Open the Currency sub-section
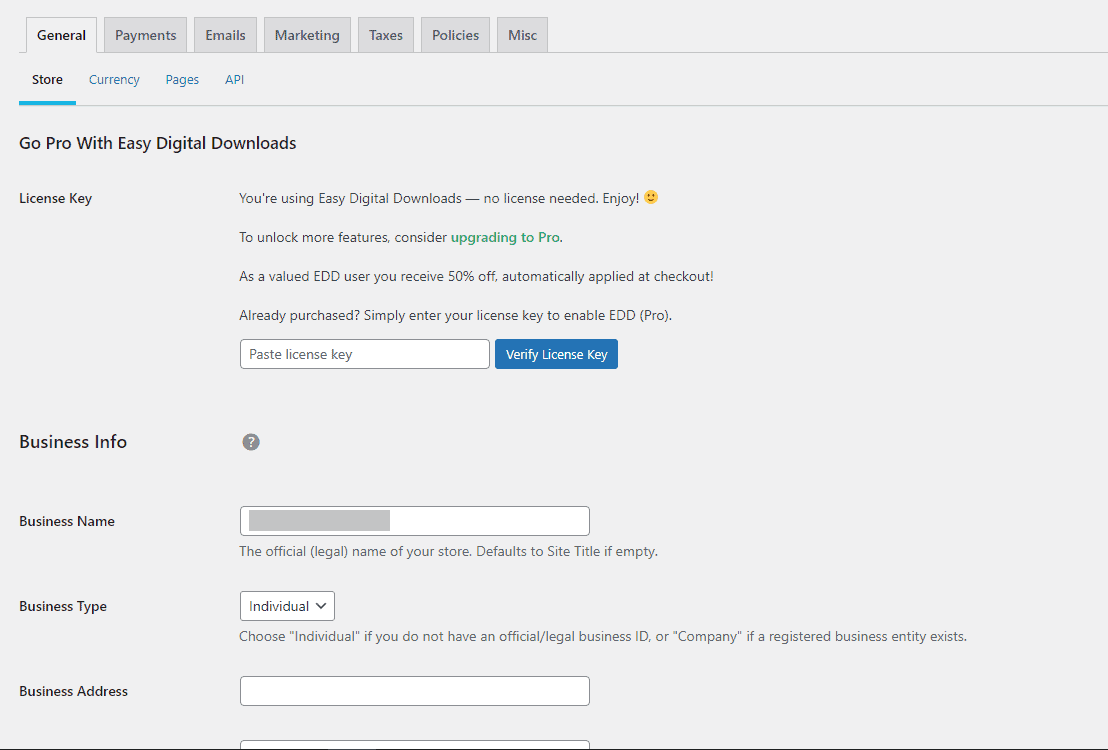This screenshot has width=1108, height=750. (114, 80)
